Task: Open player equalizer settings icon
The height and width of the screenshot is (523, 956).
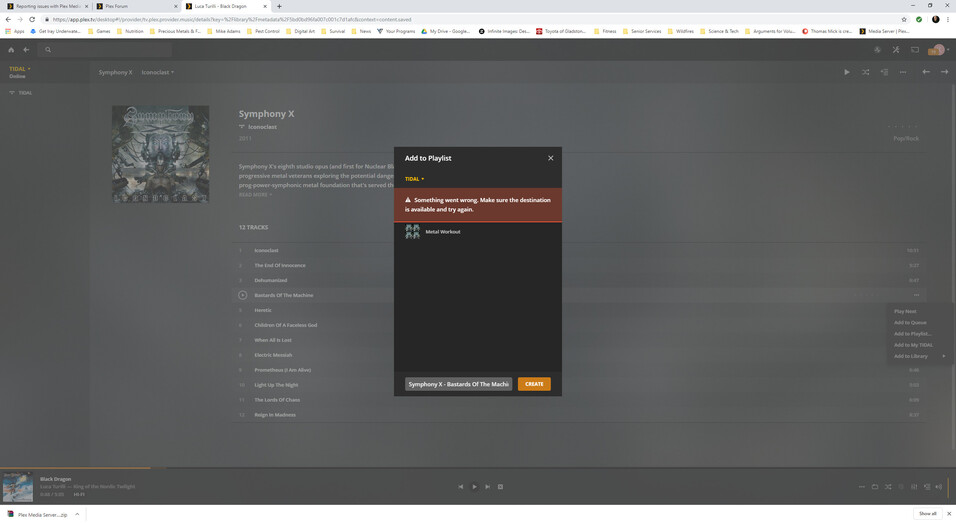Action: [914, 486]
